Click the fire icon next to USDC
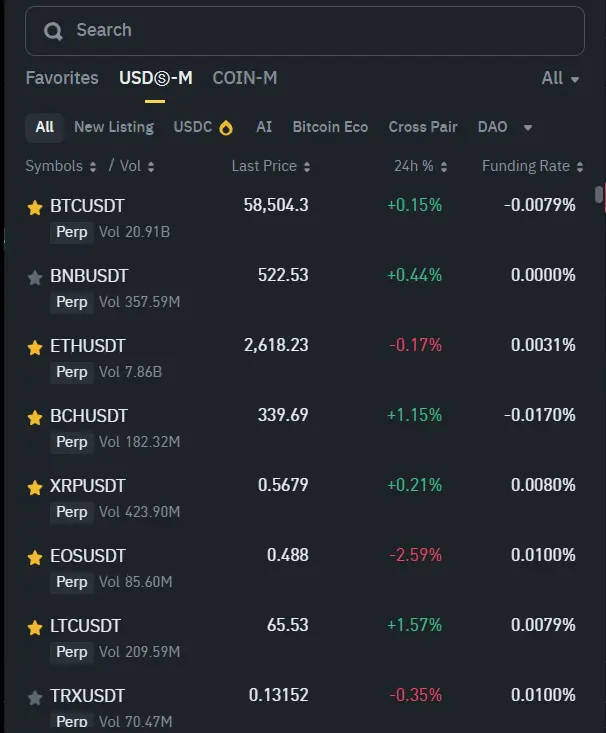The image size is (606, 733). 226,127
